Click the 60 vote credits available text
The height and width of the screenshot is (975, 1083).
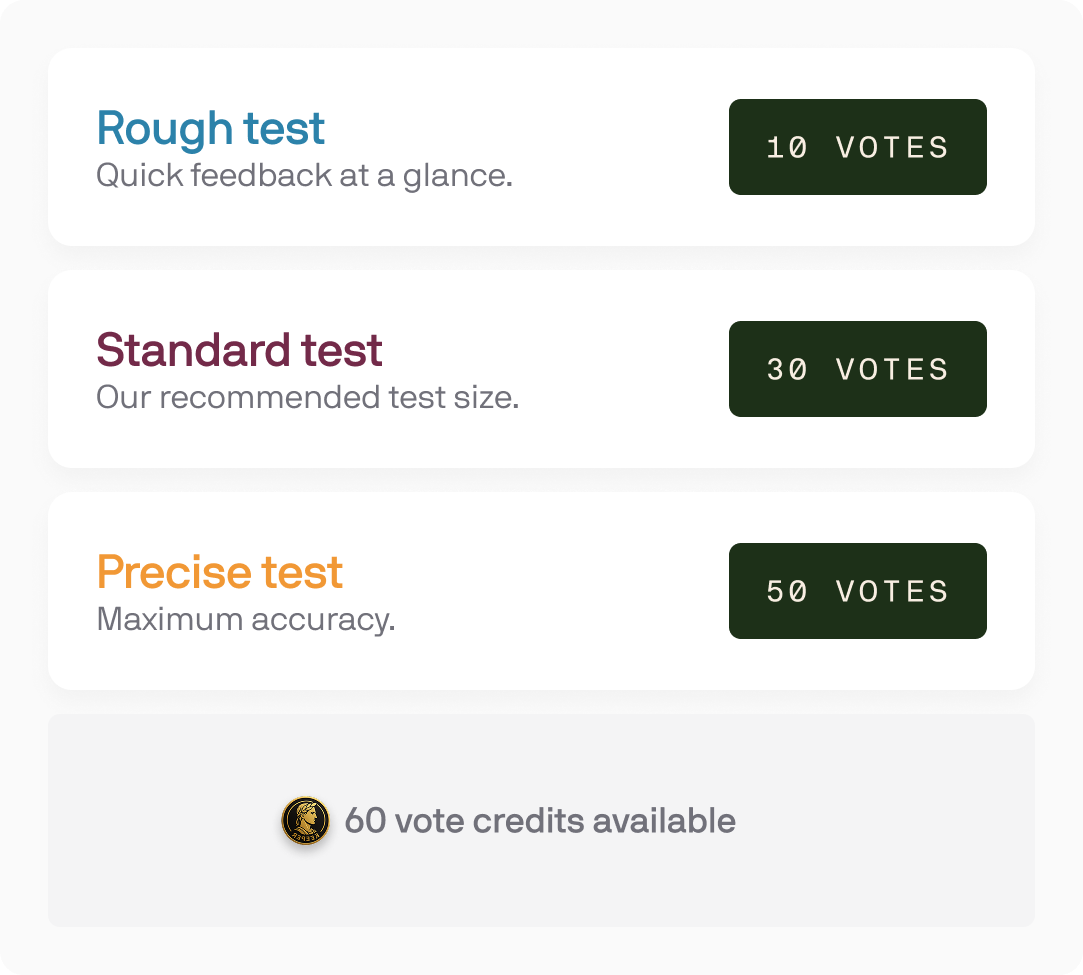click(539, 820)
